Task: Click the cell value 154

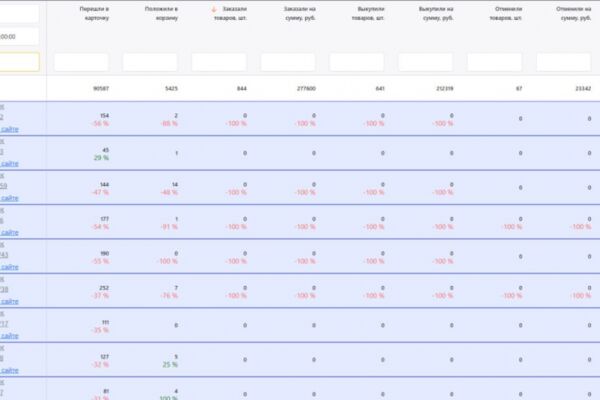Action: click(104, 116)
